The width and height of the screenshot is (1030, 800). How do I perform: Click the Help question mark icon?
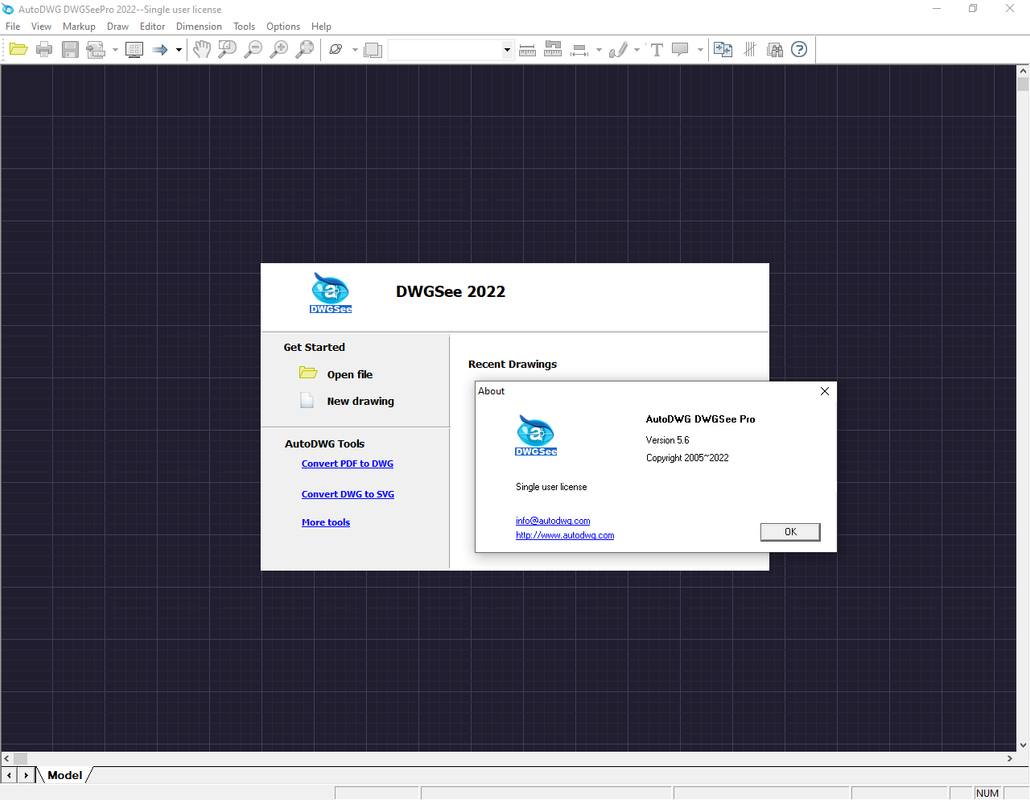799,49
